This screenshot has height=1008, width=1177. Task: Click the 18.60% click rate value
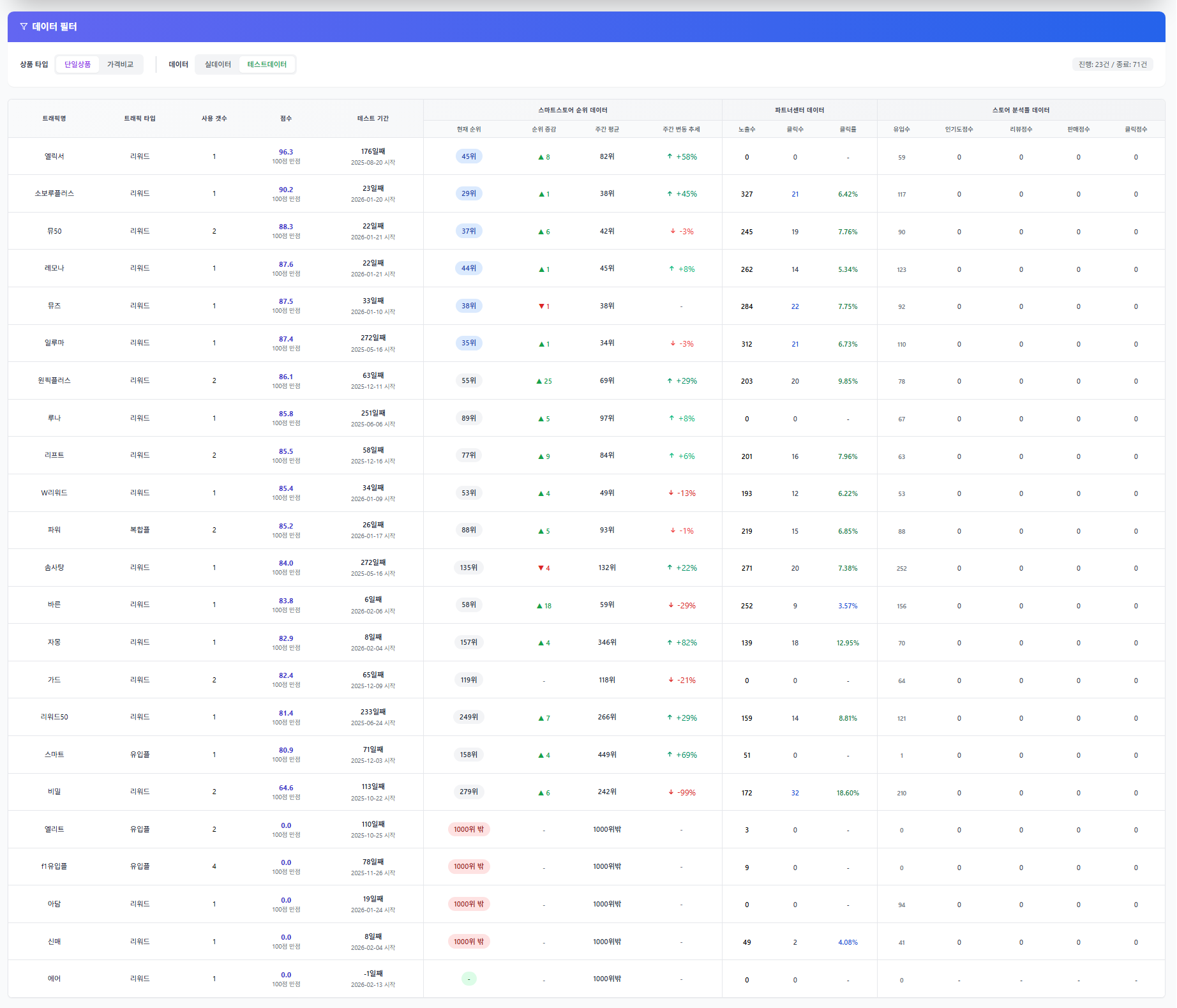point(848,793)
